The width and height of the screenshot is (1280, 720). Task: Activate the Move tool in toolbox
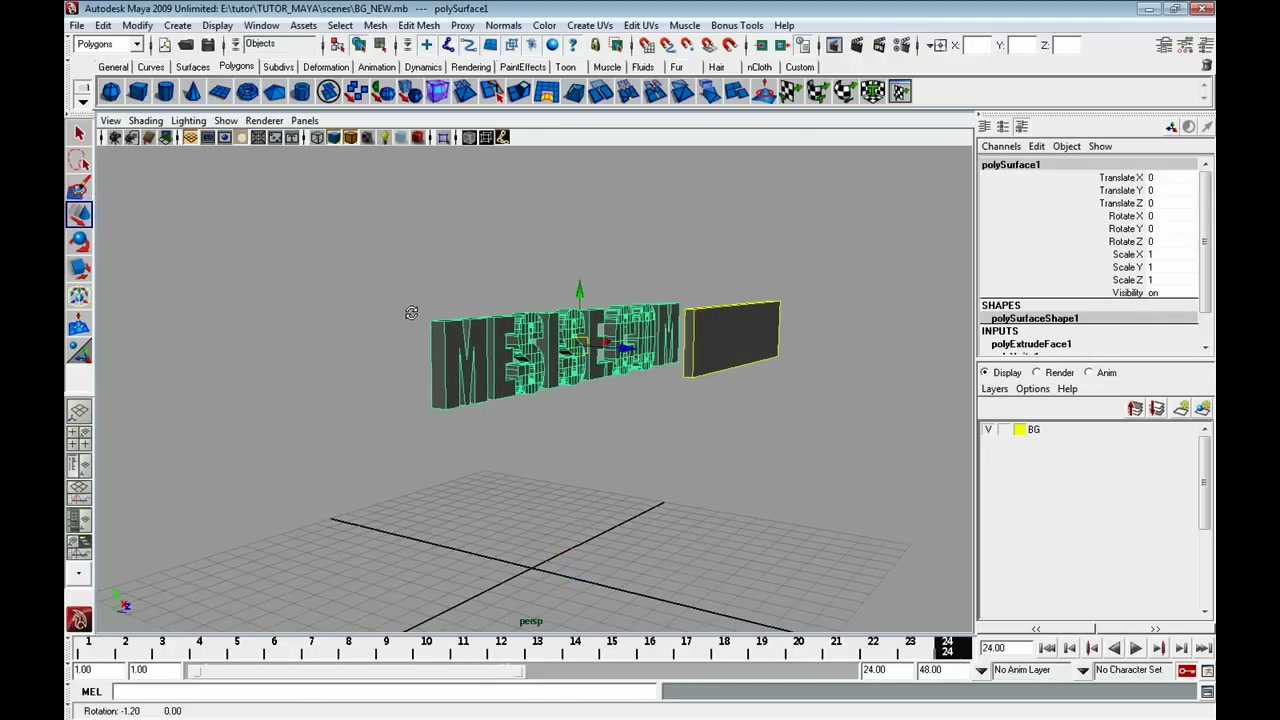click(x=79, y=214)
